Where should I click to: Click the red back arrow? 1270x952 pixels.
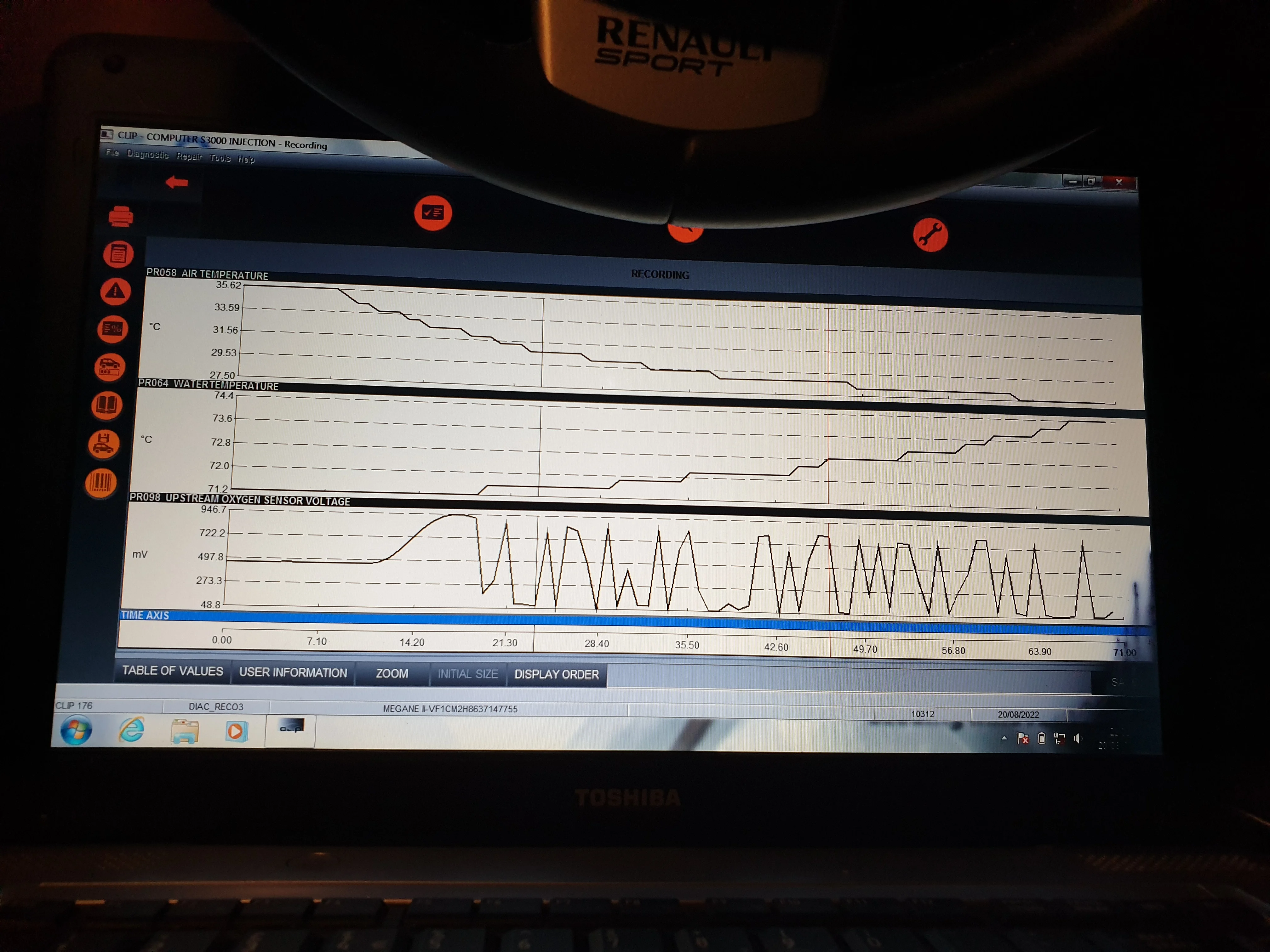pyautogui.click(x=177, y=183)
